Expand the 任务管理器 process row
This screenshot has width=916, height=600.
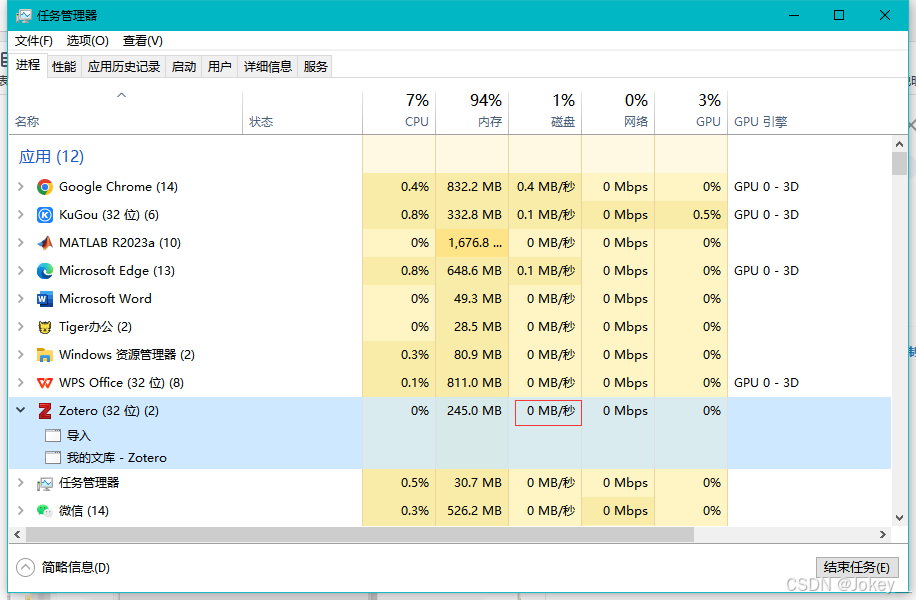tap(21, 483)
